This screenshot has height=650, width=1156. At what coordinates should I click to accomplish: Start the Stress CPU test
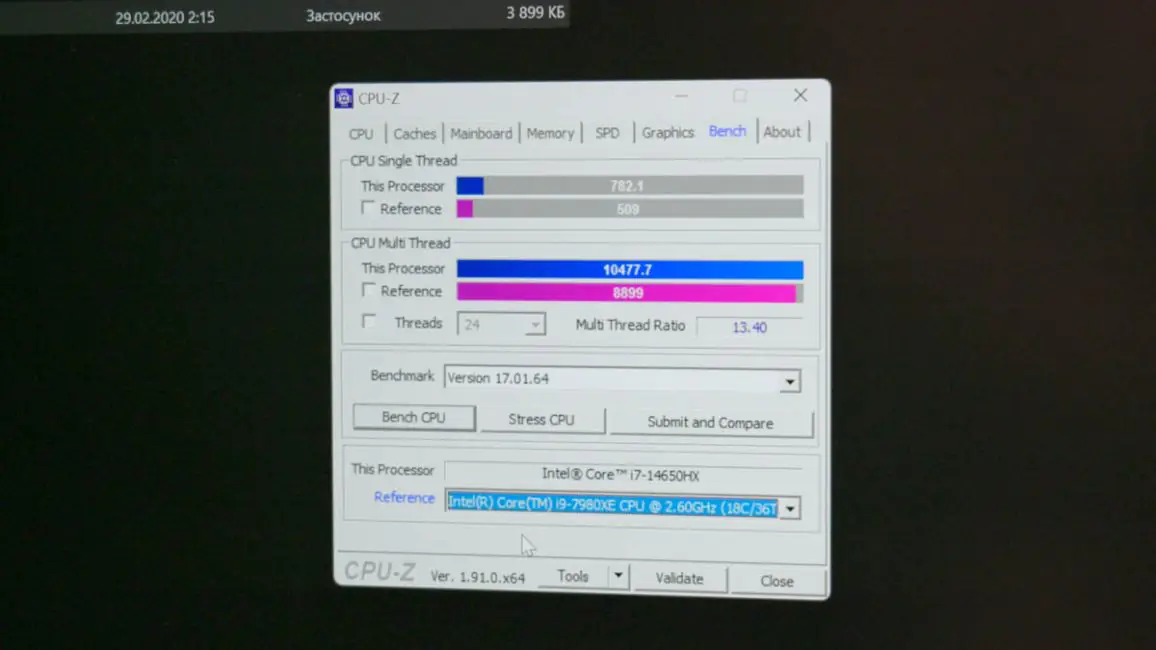click(542, 419)
